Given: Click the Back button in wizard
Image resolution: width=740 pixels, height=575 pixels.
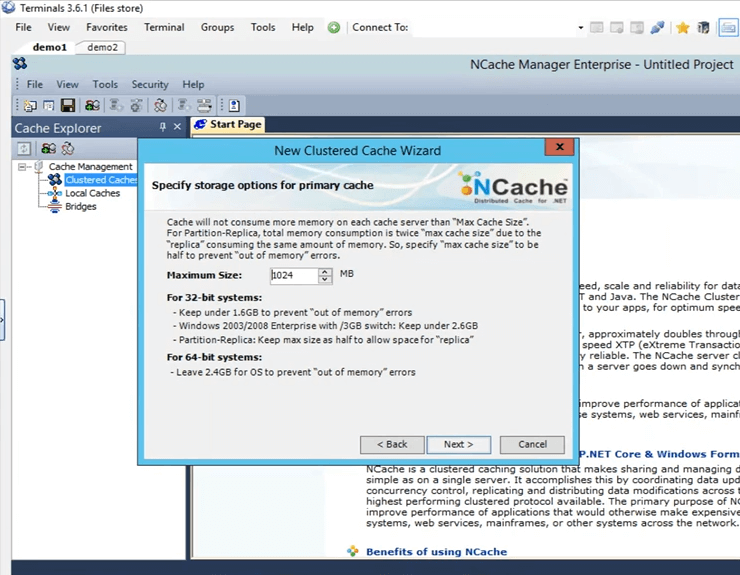Looking at the screenshot, I should [x=392, y=445].
